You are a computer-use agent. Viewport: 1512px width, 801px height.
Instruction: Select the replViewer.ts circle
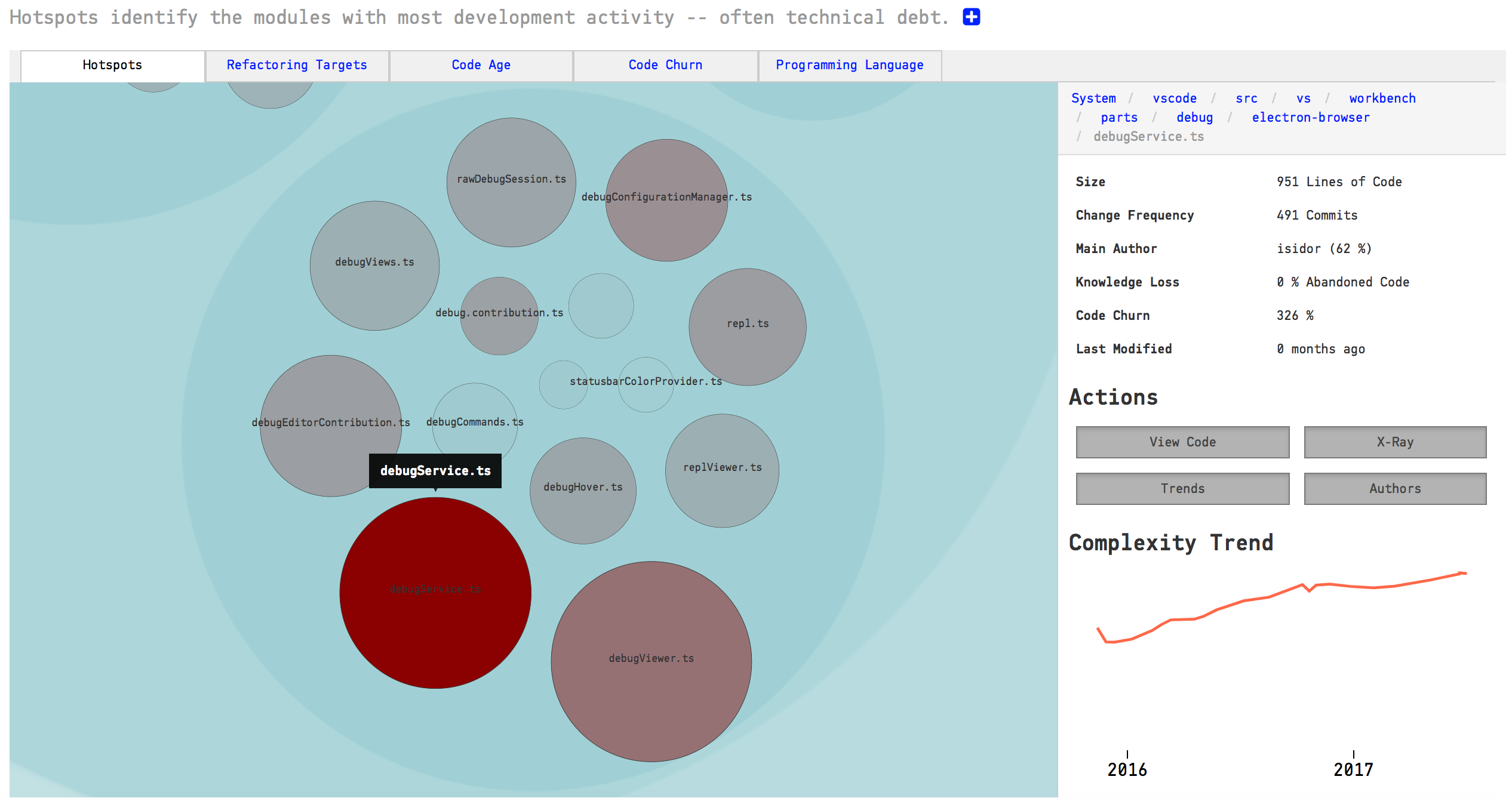coord(723,470)
